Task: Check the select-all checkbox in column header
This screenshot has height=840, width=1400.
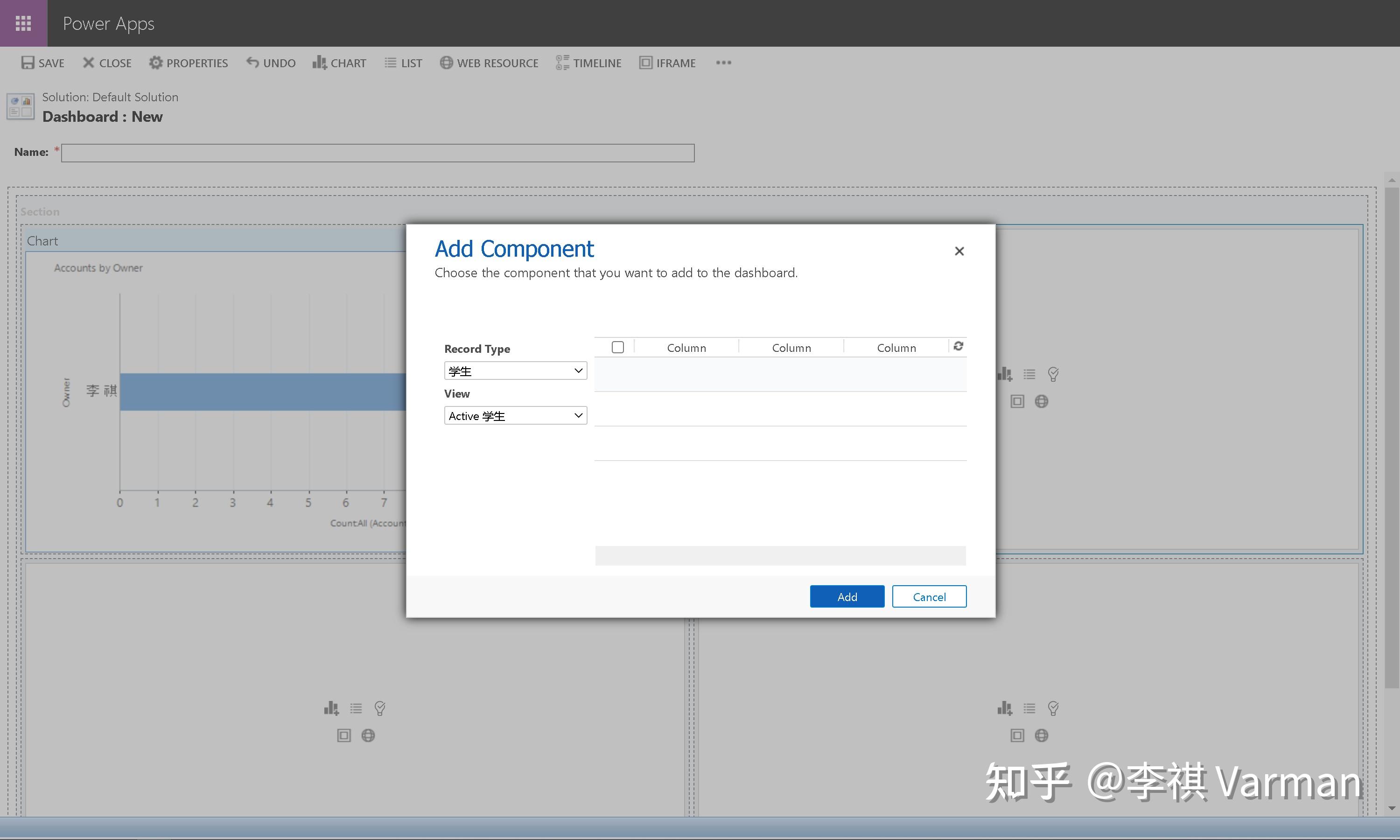Action: click(618, 347)
